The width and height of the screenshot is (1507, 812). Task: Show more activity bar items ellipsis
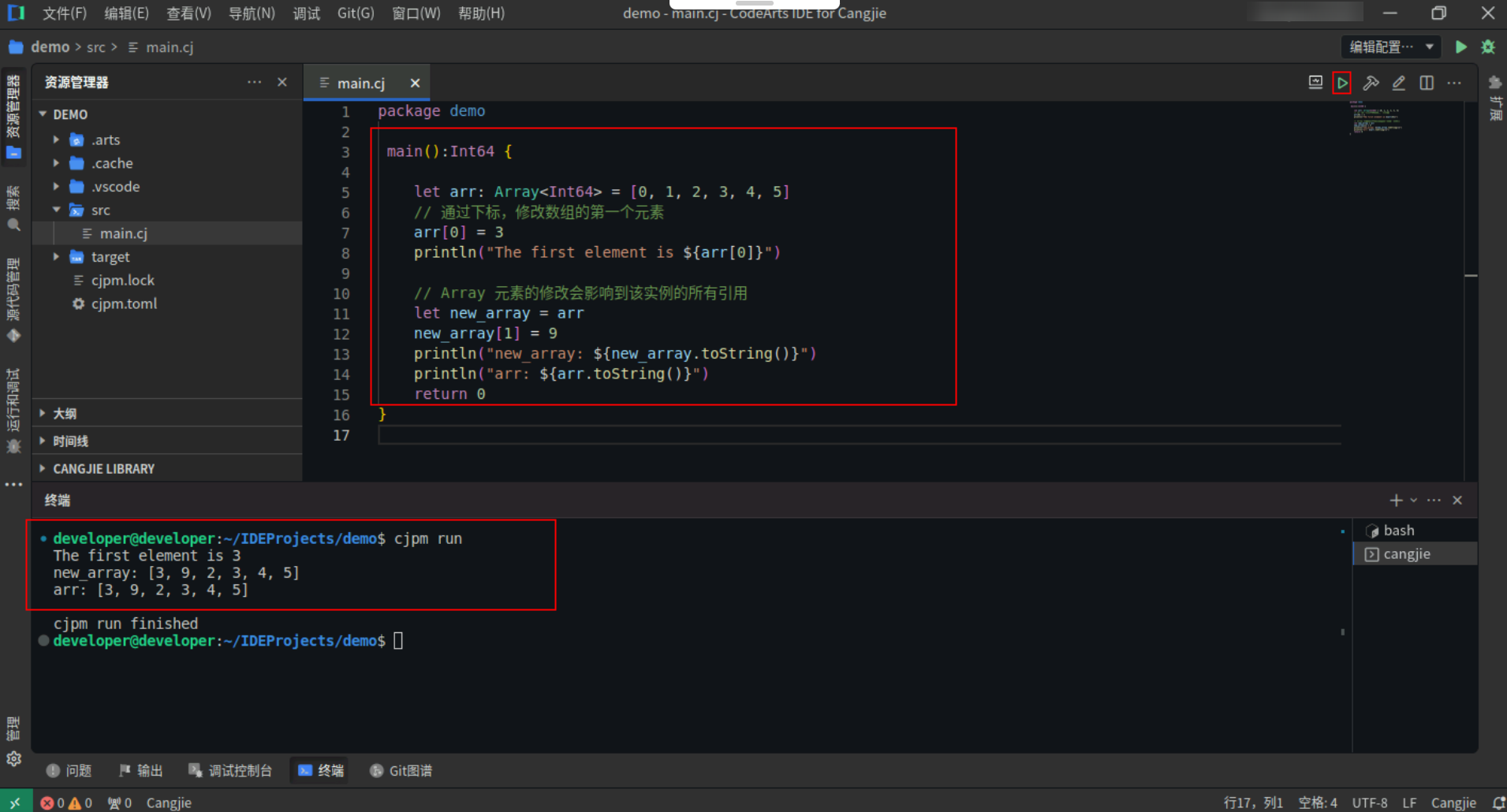[x=13, y=485]
